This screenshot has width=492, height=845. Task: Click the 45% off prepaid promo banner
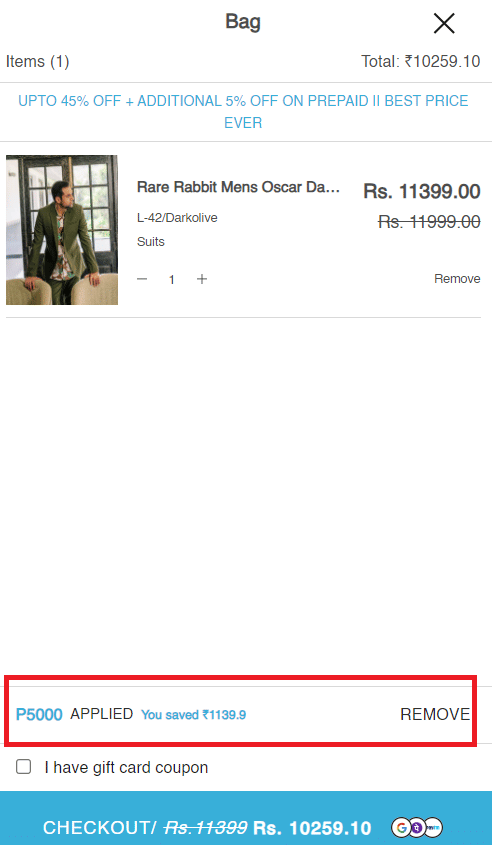tap(243, 112)
